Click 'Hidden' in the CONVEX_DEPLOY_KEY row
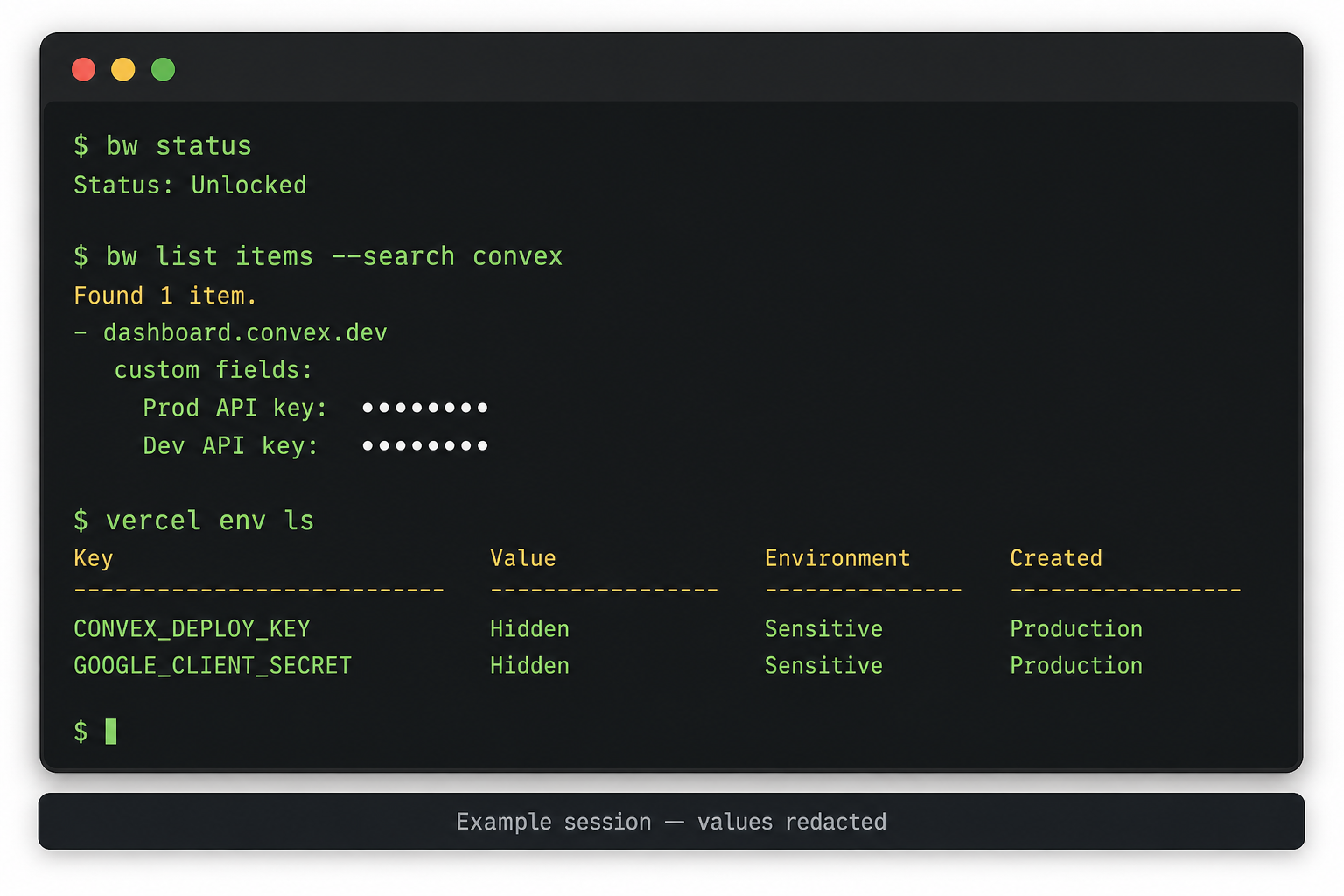Screen dimensions: 1344x896 coord(529,629)
